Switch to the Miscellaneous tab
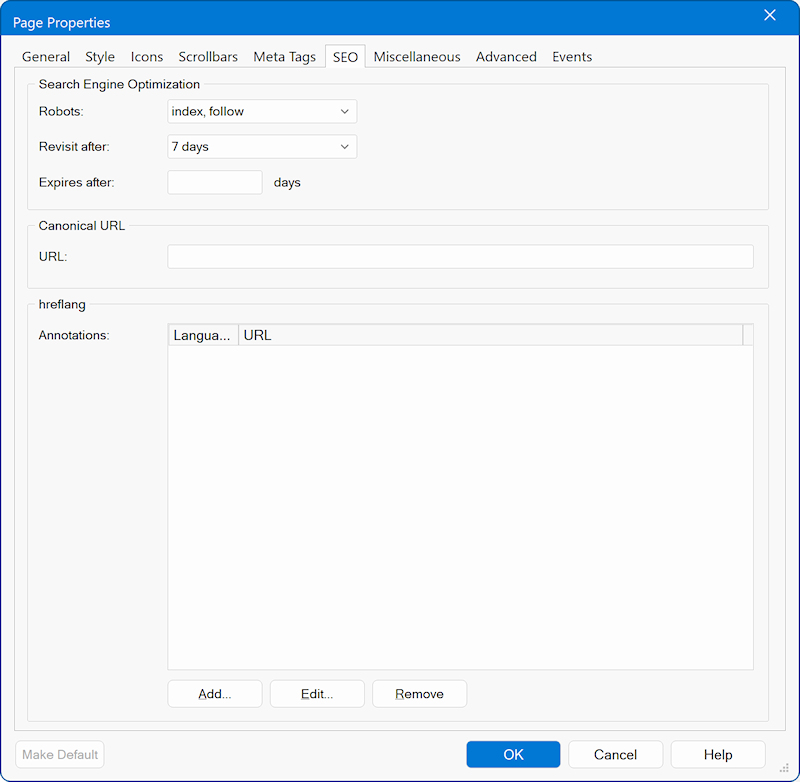This screenshot has height=782, width=800. pyautogui.click(x=417, y=57)
